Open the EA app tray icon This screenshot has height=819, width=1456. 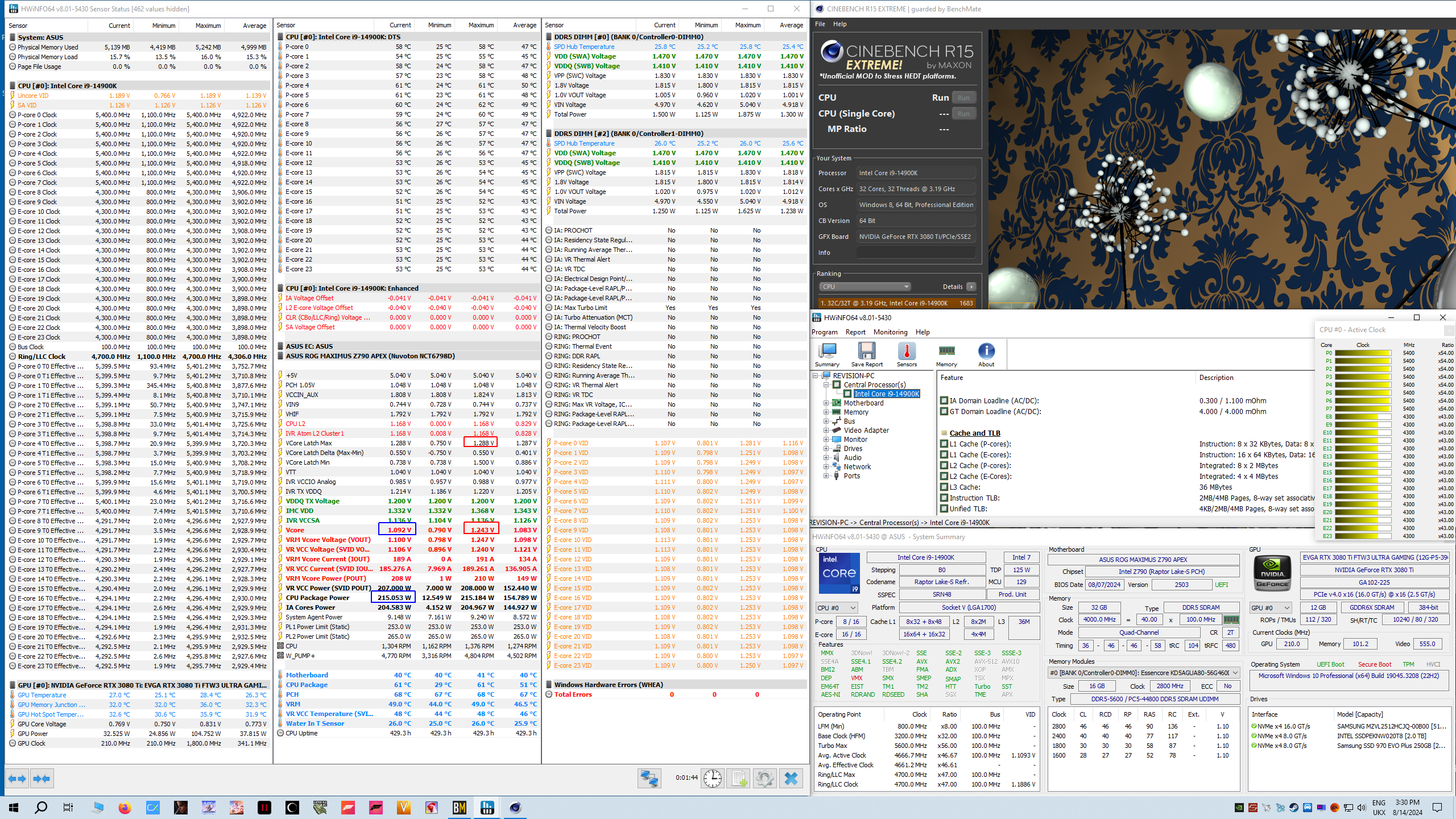tap(1334, 808)
